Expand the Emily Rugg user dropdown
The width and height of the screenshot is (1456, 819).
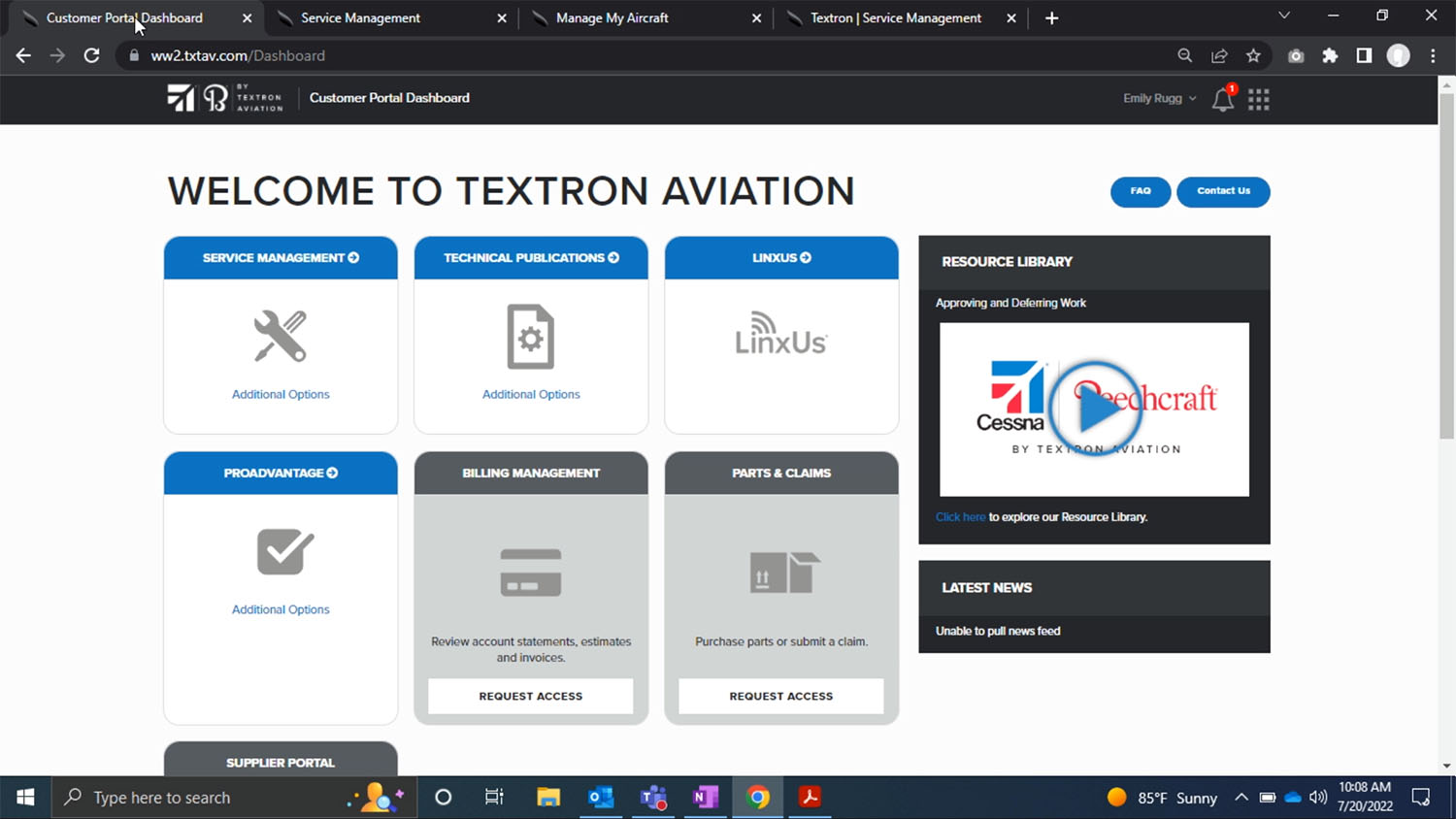point(1159,99)
